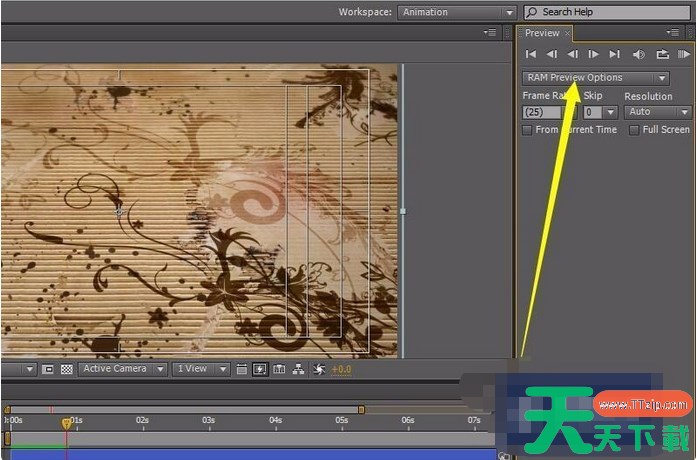Image resolution: width=697 pixels, height=460 pixels.
Task: Reset exposure with the aperture icon
Action: tap(319, 369)
